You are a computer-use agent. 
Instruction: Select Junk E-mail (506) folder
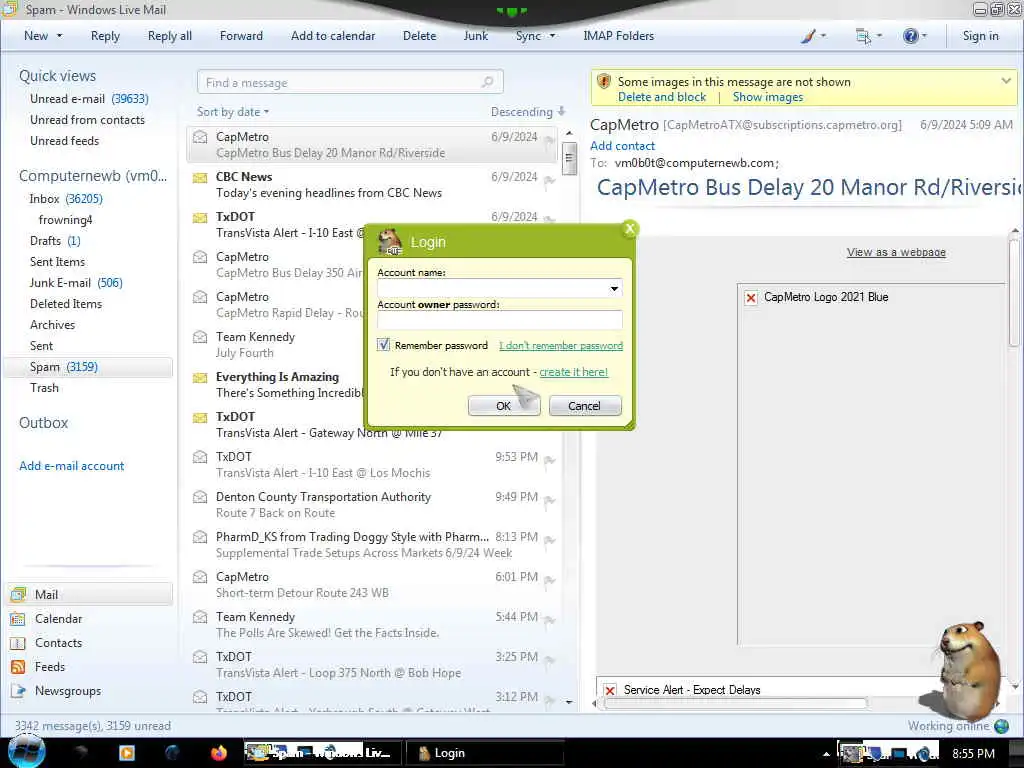click(x=76, y=283)
